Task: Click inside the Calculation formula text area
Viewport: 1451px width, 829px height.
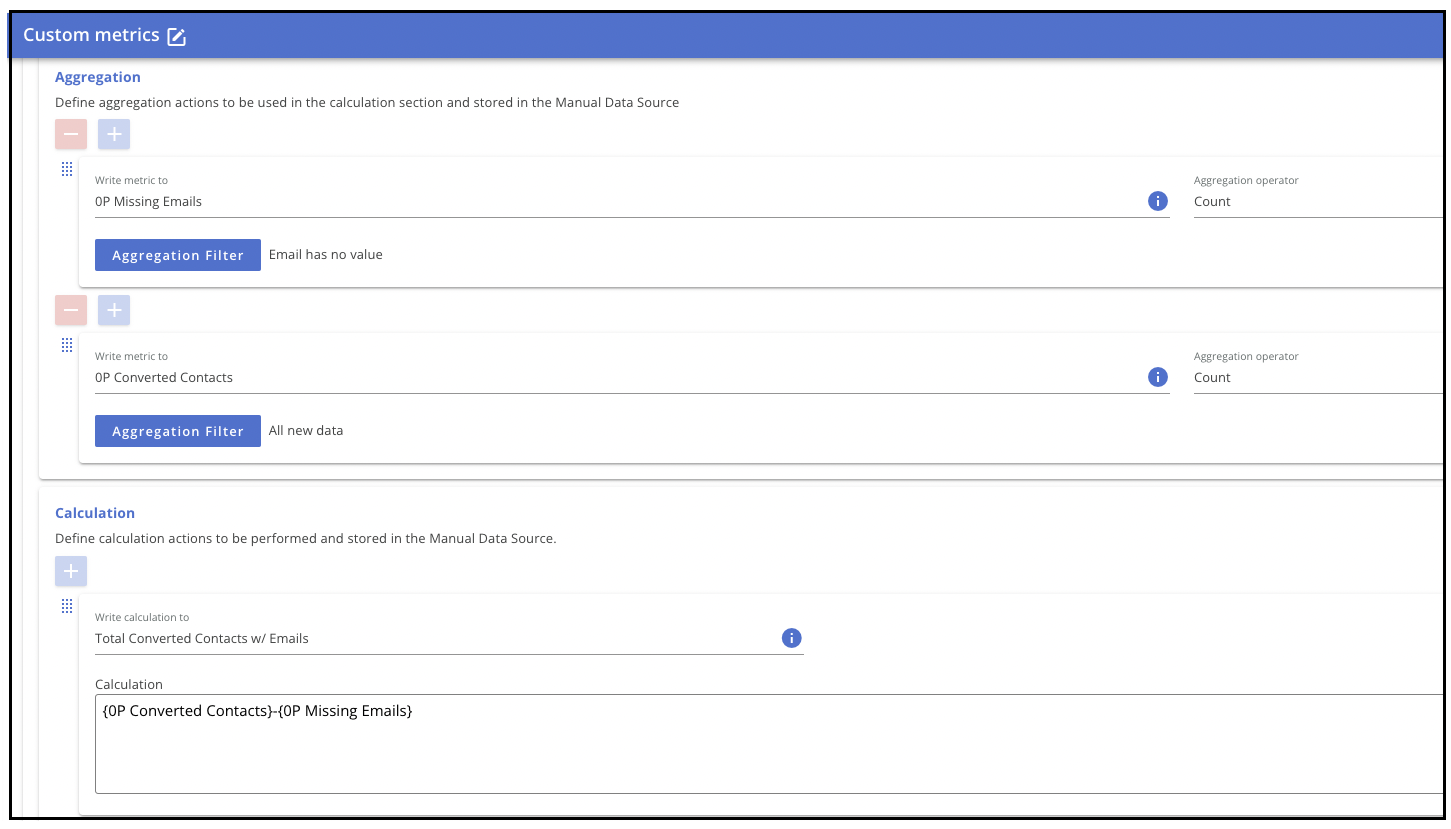Action: 768,744
